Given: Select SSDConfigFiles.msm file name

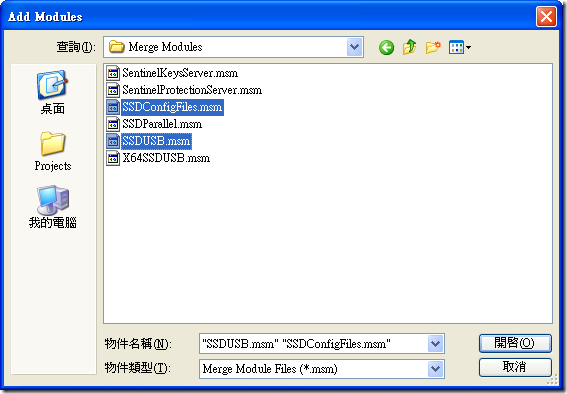Looking at the screenshot, I should click(172, 107).
